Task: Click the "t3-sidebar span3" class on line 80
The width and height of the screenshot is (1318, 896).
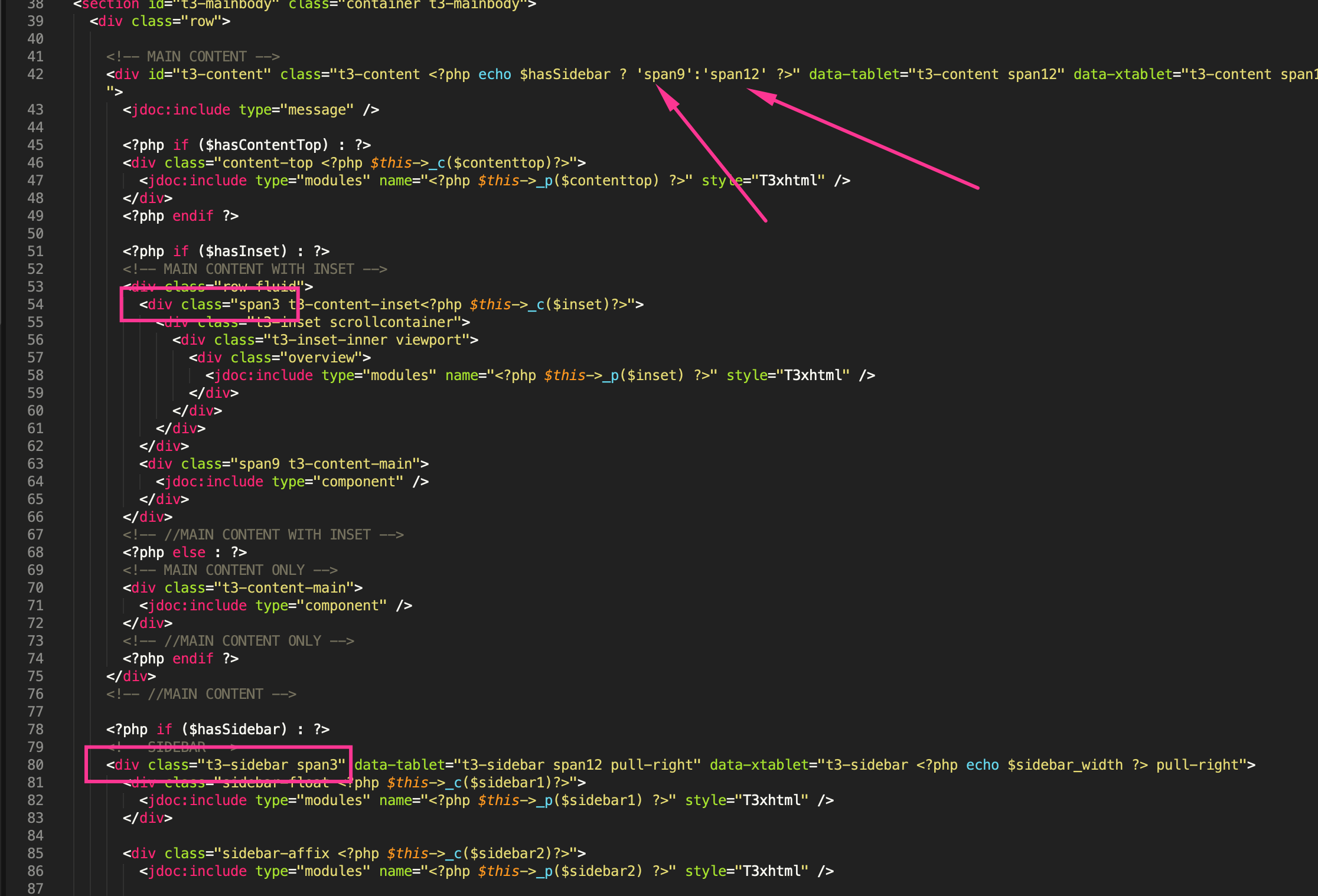Action: 272,765
